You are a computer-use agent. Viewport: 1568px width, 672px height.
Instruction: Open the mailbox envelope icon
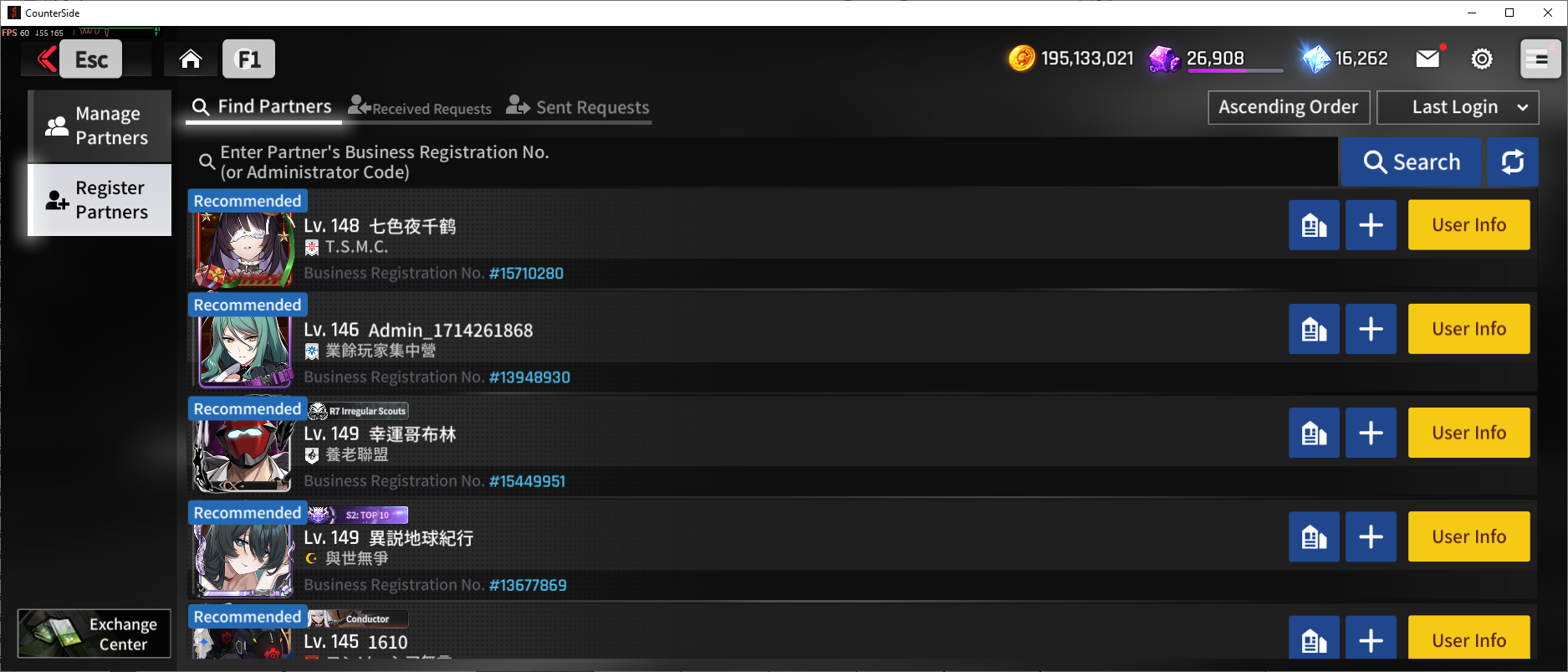click(1428, 58)
